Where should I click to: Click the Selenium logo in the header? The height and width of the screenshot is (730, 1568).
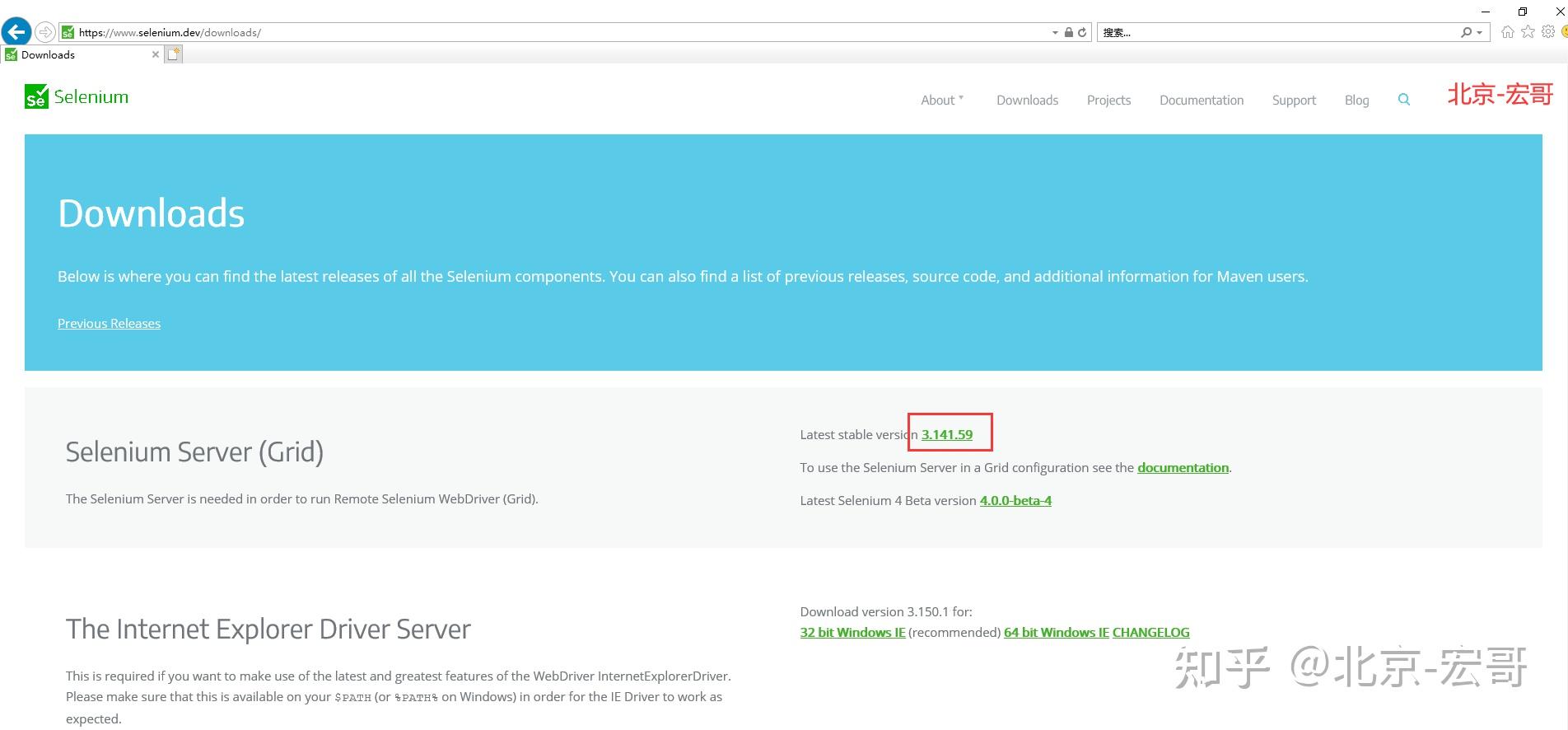[77, 96]
